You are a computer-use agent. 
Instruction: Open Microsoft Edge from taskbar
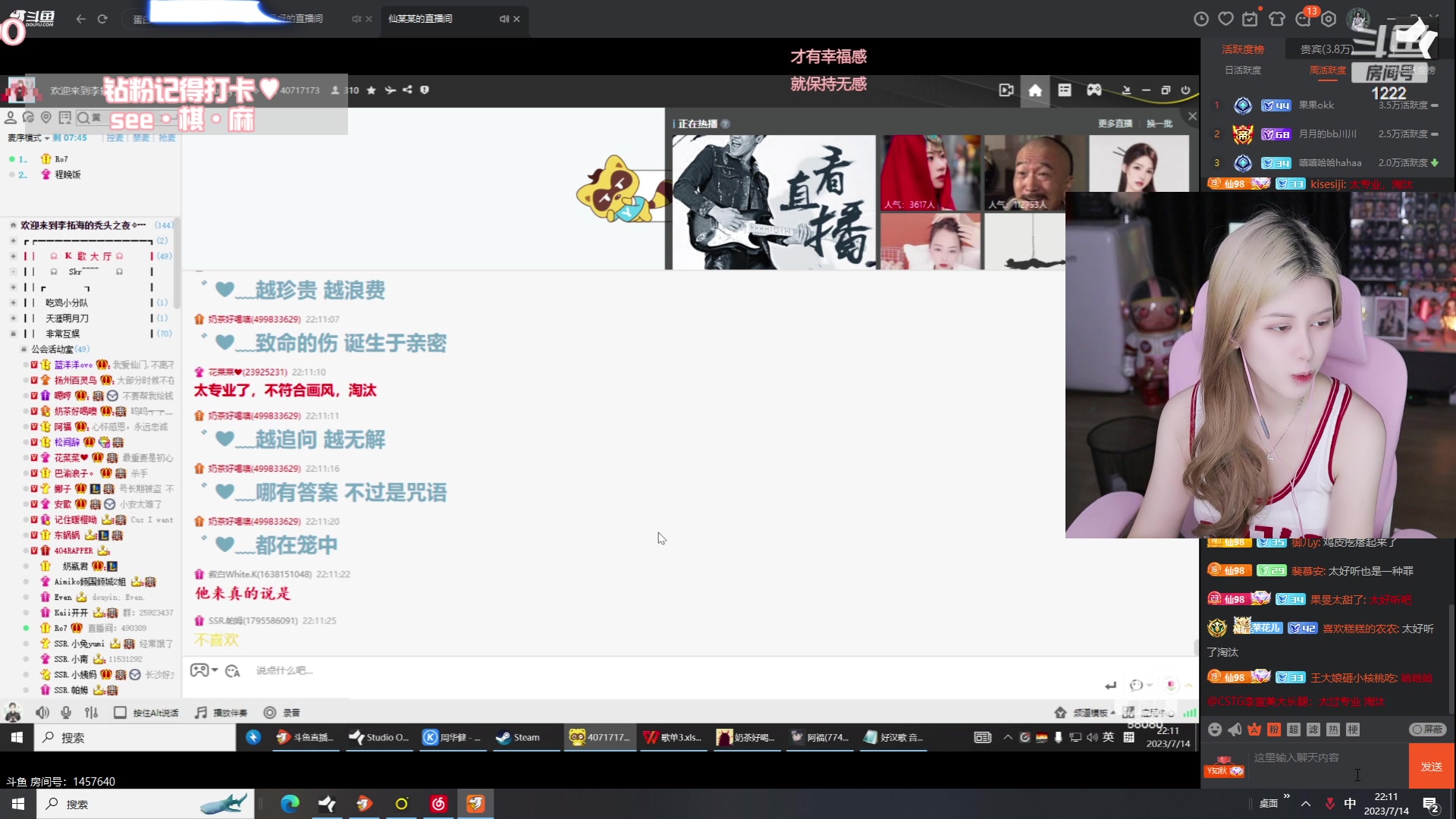(x=290, y=804)
